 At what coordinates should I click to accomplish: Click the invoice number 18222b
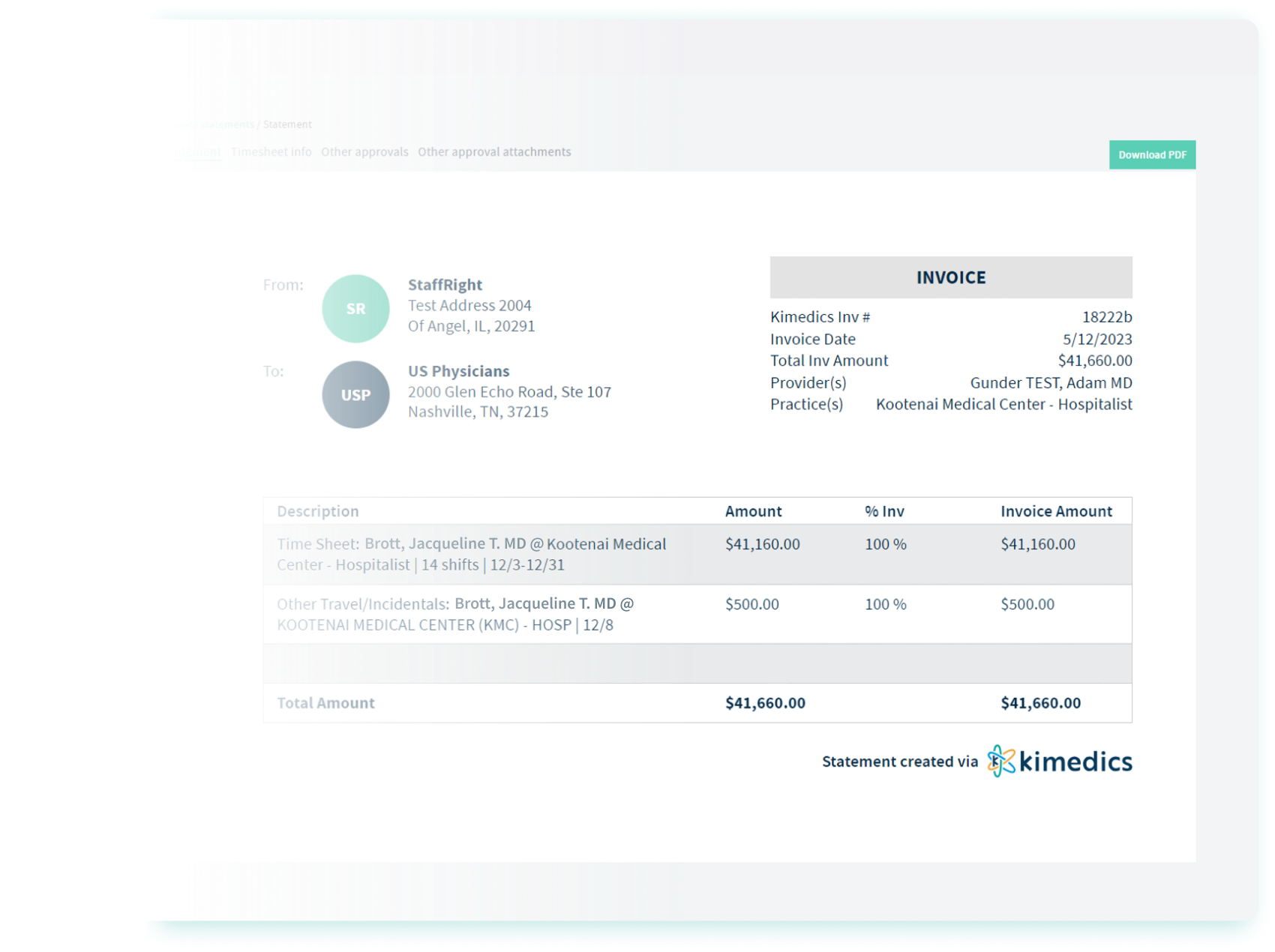1107,317
